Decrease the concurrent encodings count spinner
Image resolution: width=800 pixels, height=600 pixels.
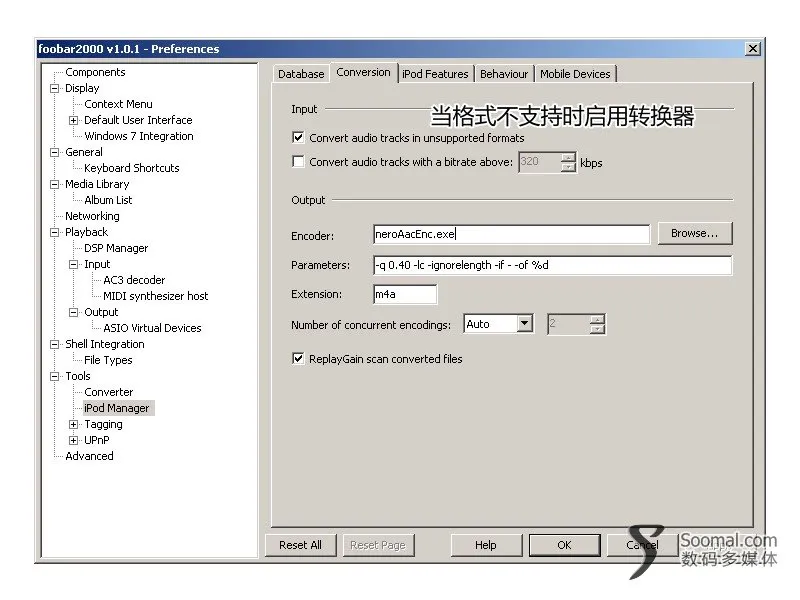pos(597,329)
